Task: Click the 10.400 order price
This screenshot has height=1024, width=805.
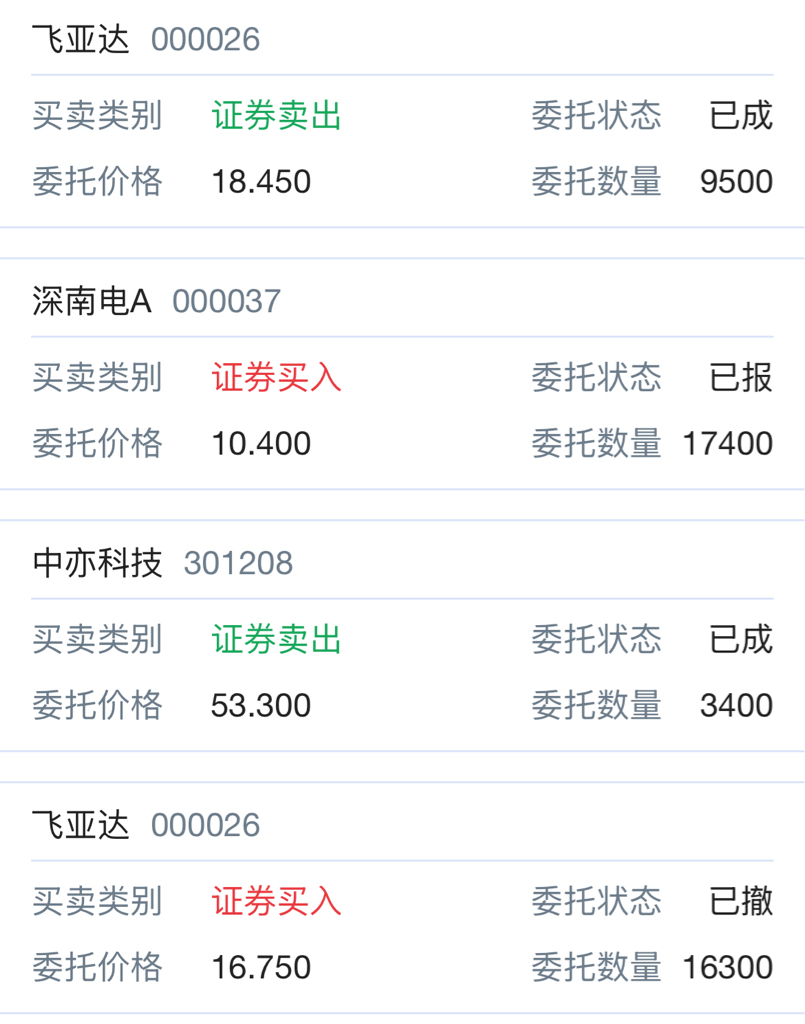Action: pyautogui.click(x=261, y=443)
